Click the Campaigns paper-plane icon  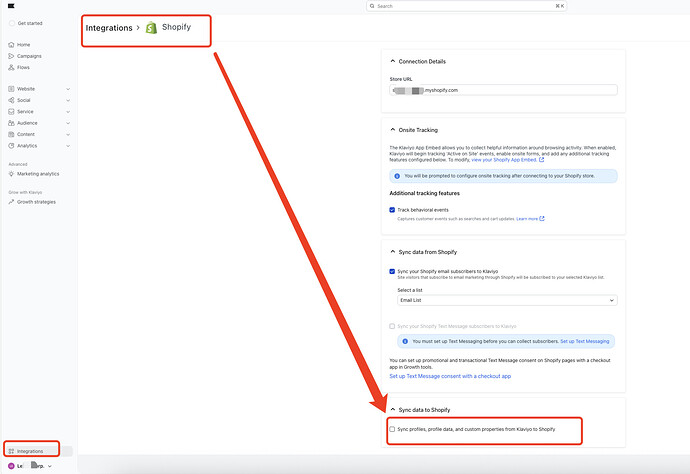(11, 56)
